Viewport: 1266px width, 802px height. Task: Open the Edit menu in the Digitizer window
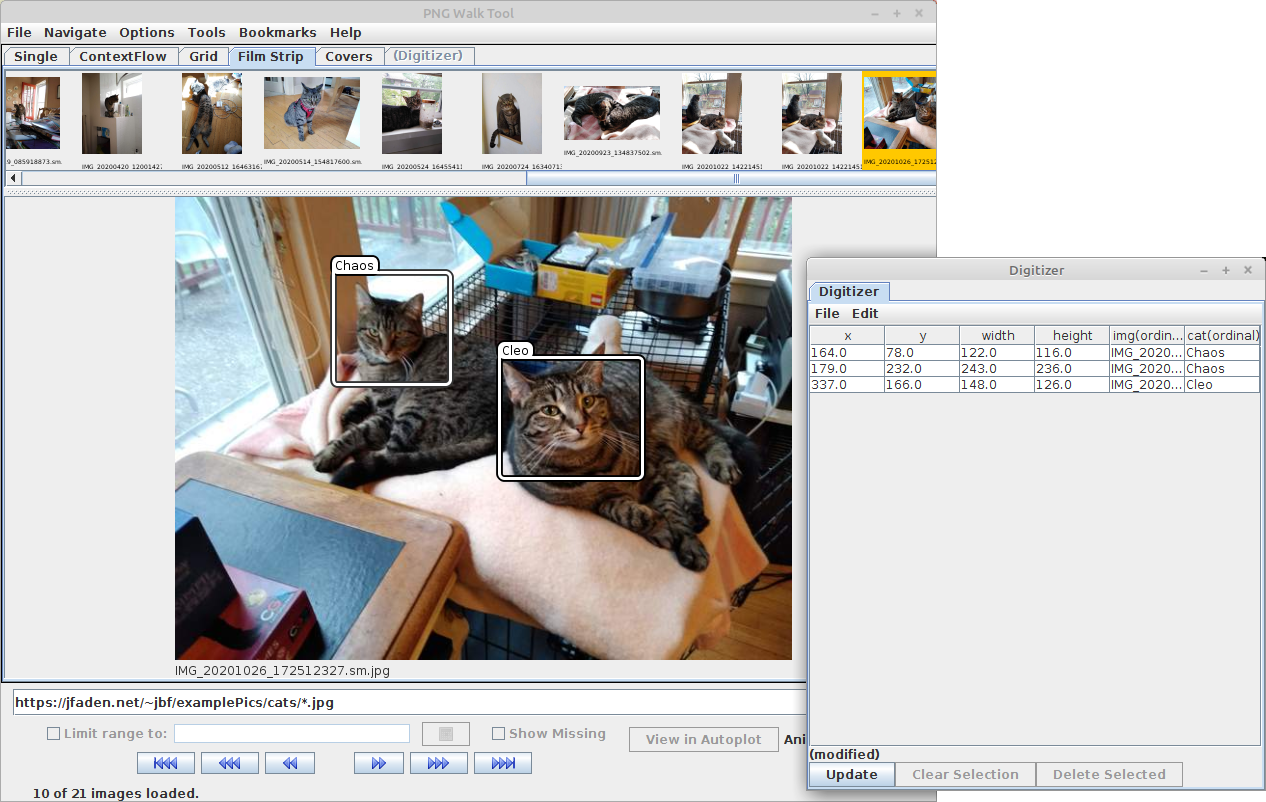865,314
